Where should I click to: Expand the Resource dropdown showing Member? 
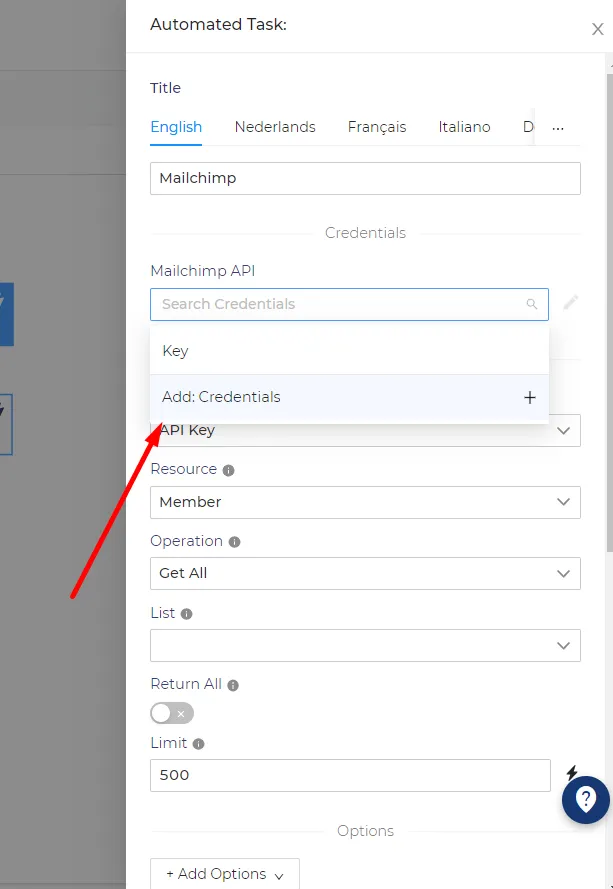pyautogui.click(x=365, y=502)
